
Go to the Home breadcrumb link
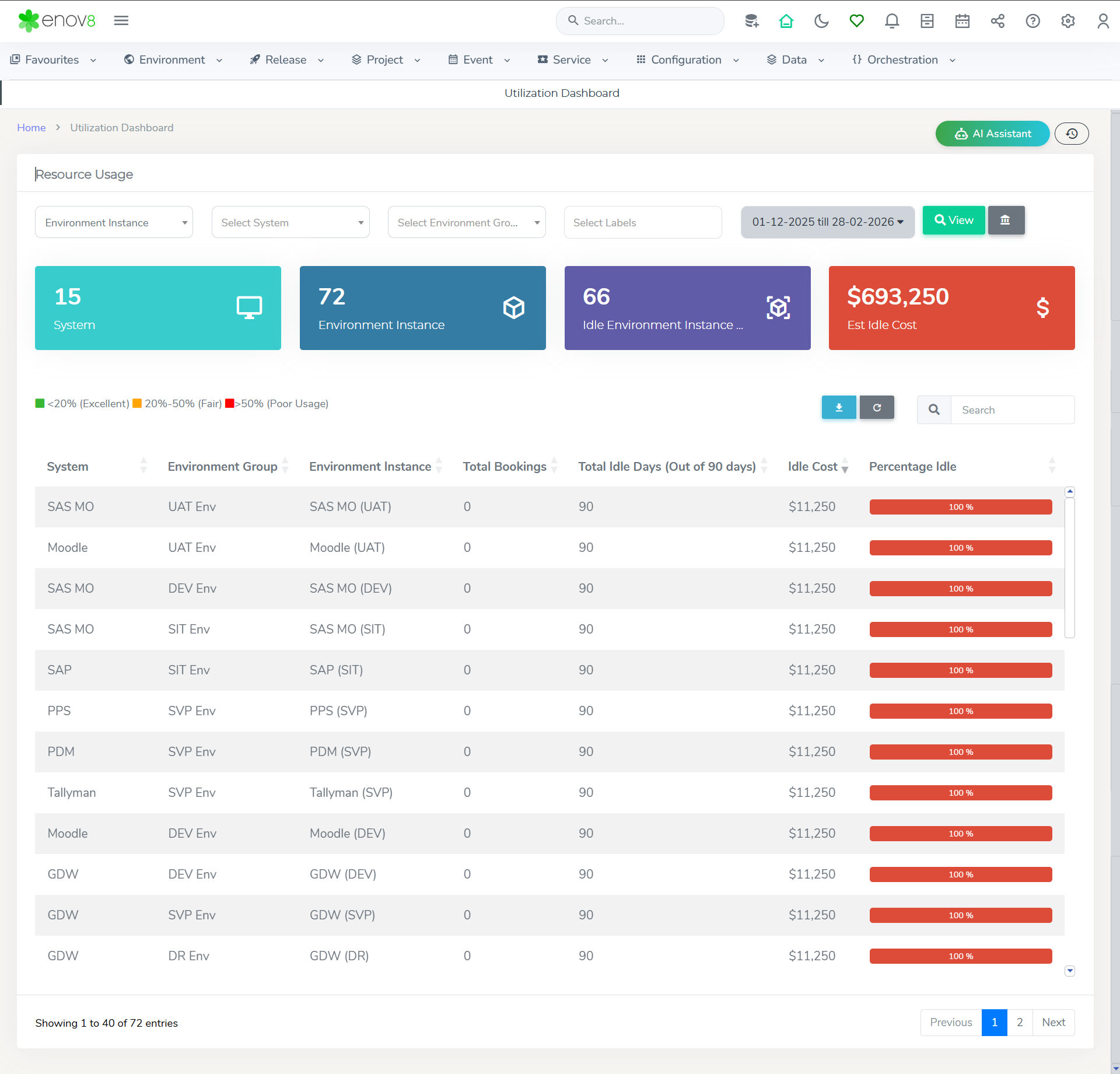(32, 128)
